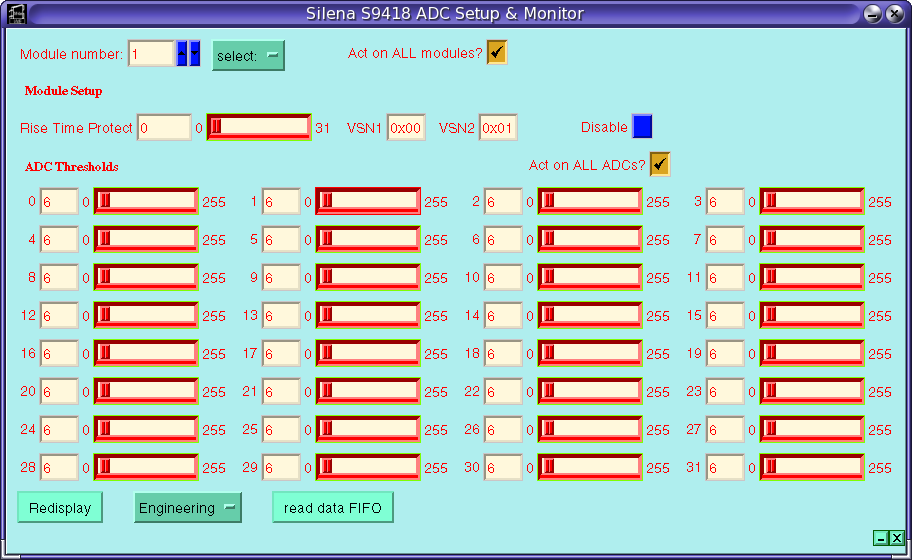Viewport: 912px width, 560px height.
Task: Click the green X button at bottom right
Action: tap(897, 538)
